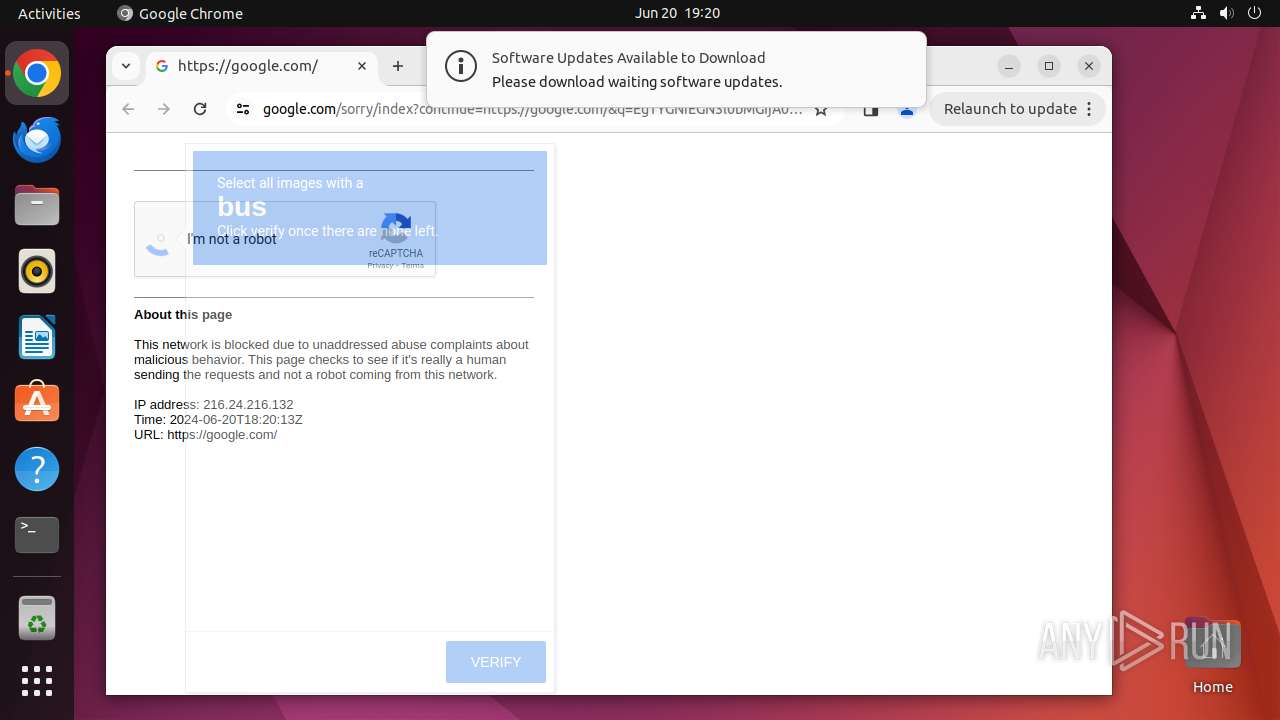Open LibreOffice Writer from dock
This screenshot has width=1280, height=720.
(x=37, y=337)
